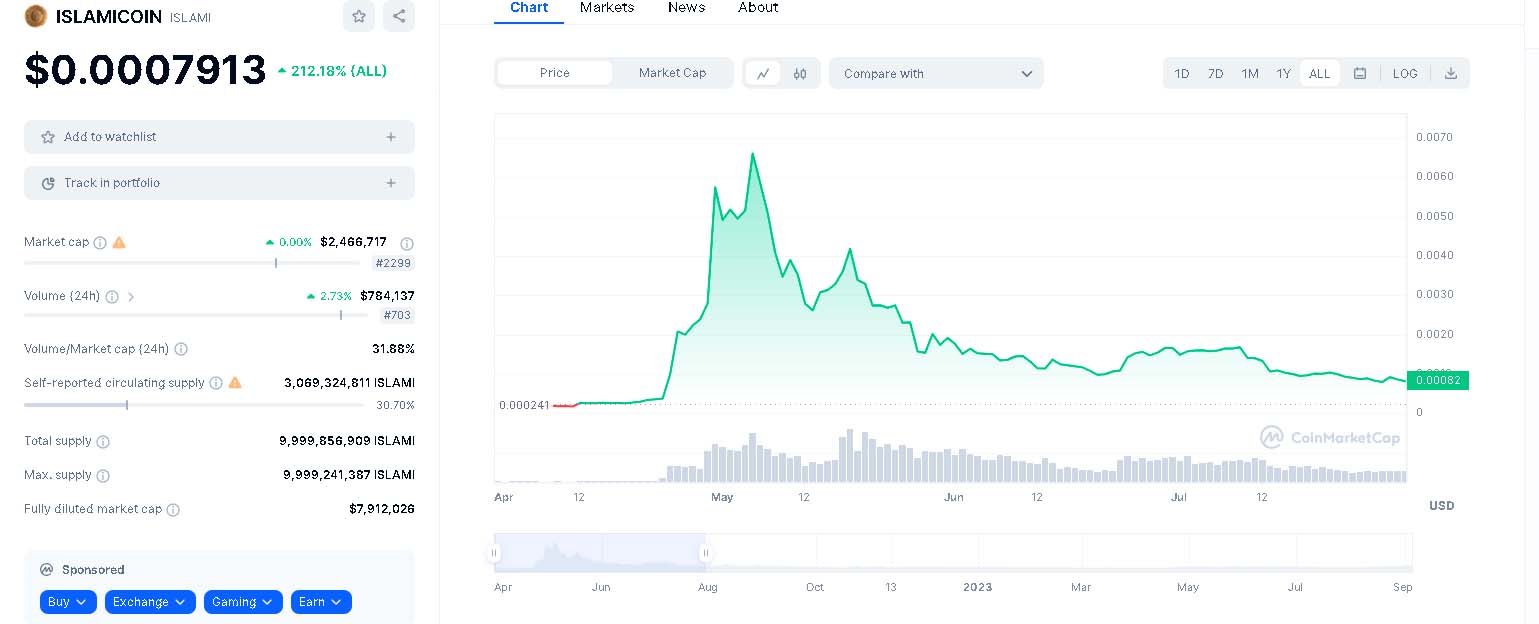
Task: Click the info icon next to Max. supply
Action: pyautogui.click(x=103, y=475)
